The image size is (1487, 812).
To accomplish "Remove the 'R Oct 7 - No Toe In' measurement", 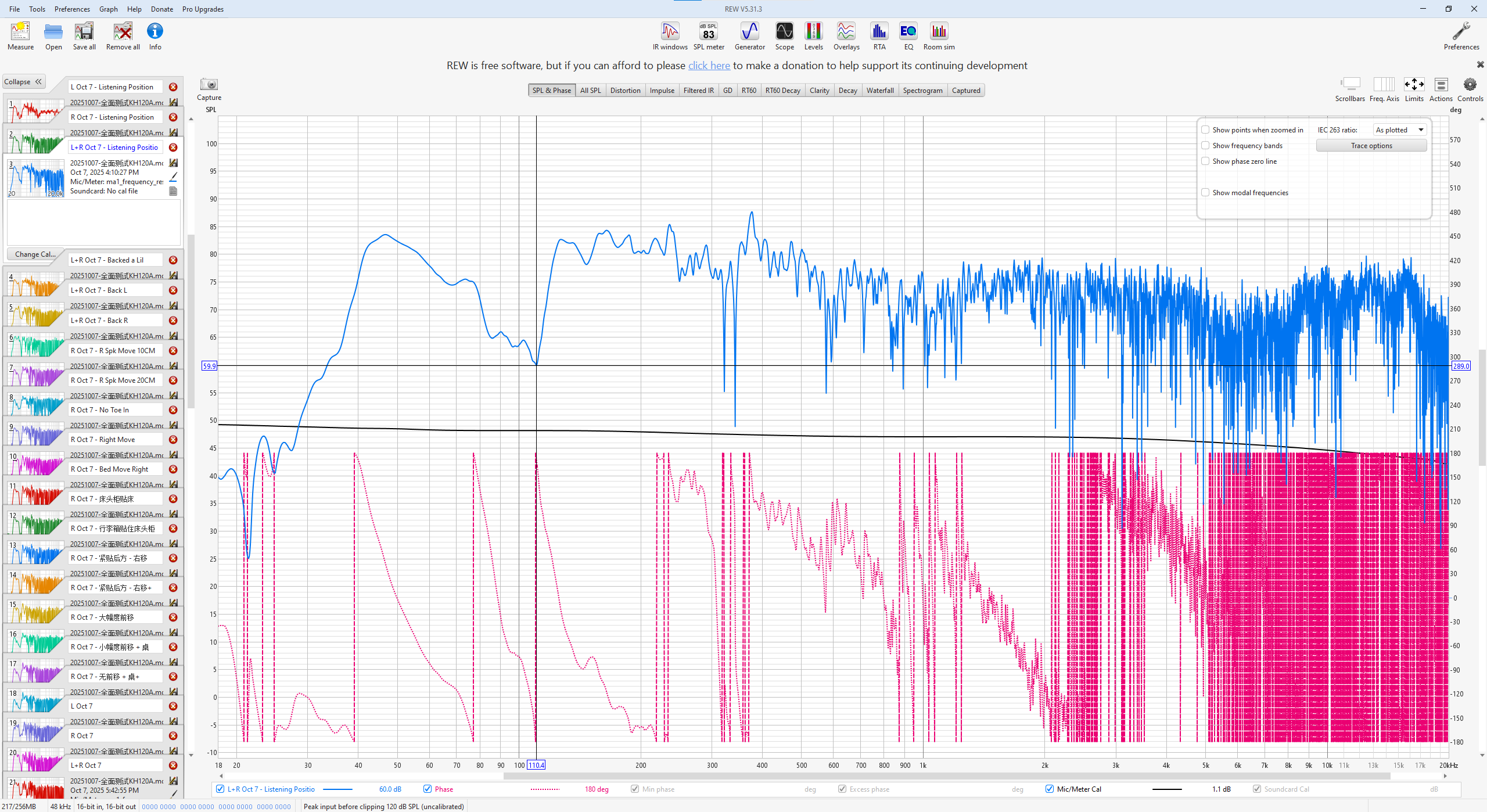I will point(173,410).
